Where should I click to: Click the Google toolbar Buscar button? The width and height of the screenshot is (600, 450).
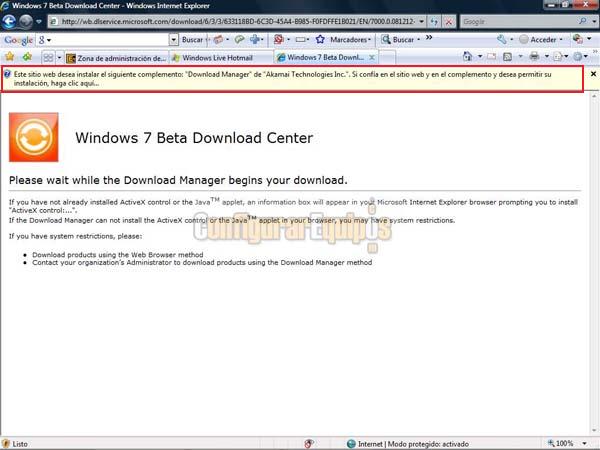click(x=192, y=40)
